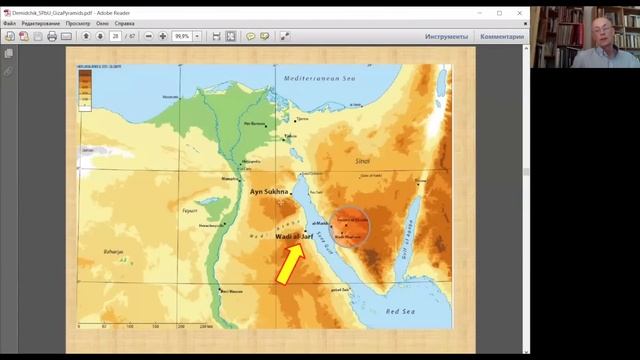Image resolution: width=640 pixels, height=360 pixels.
Task: Click the convert to PDF online icon
Action: tap(24, 36)
